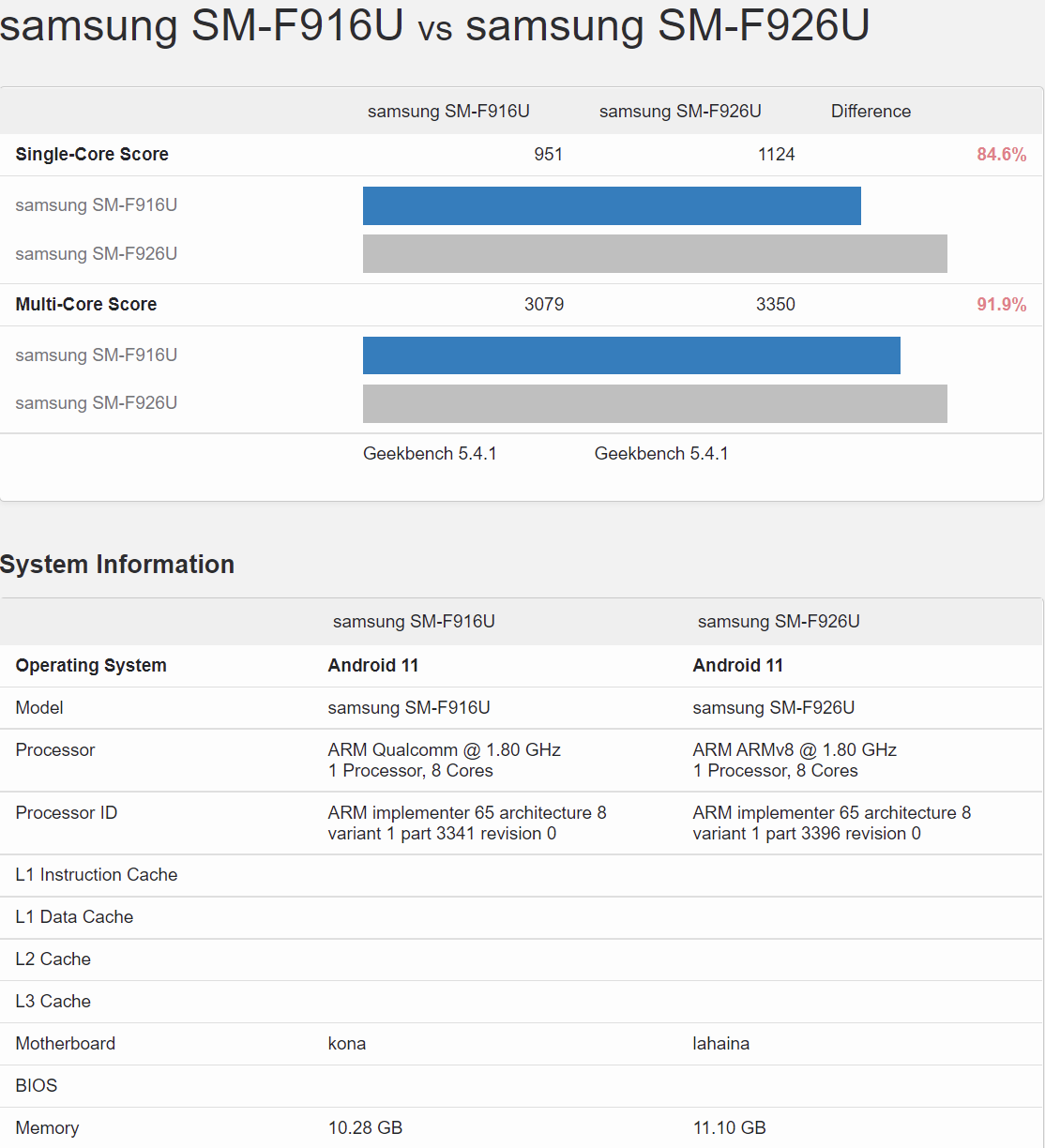Image resolution: width=1045 pixels, height=1148 pixels.
Task: Click the 'L1 Instruction Cache' row label
Action: 97,875
